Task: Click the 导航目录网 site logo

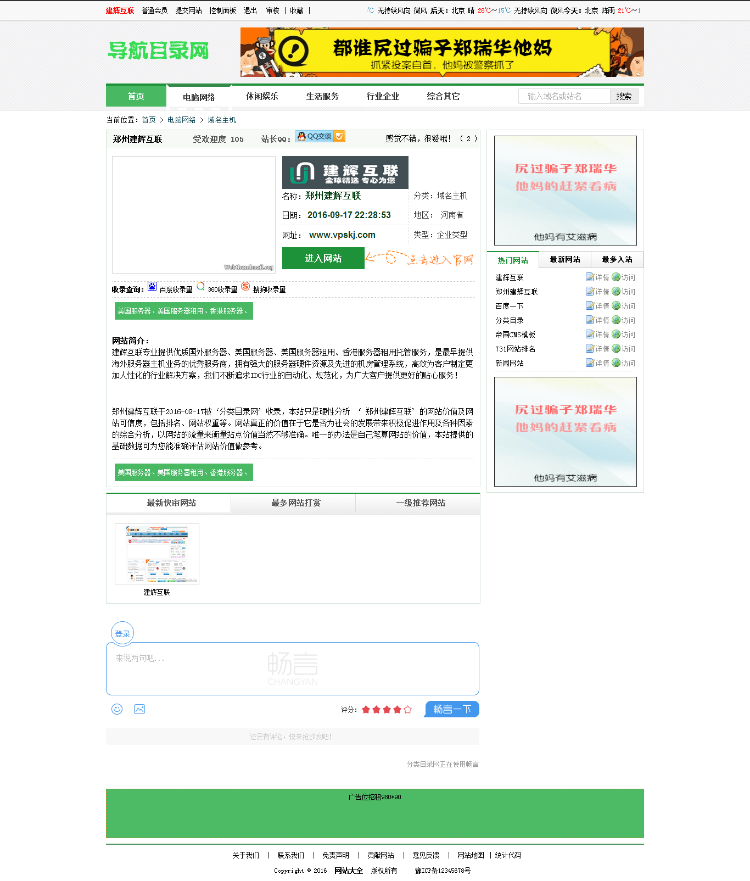Action: coord(158,51)
